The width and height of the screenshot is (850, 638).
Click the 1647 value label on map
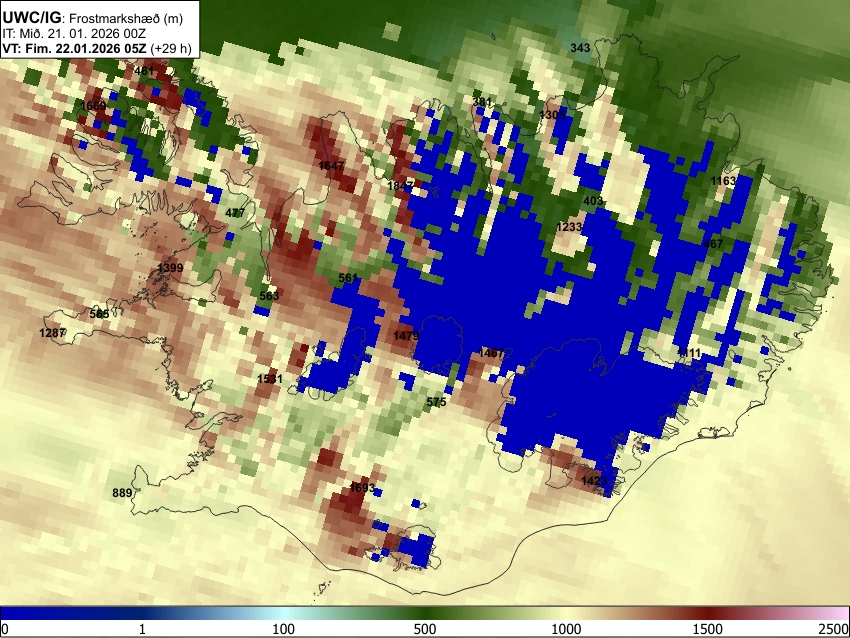point(331,165)
